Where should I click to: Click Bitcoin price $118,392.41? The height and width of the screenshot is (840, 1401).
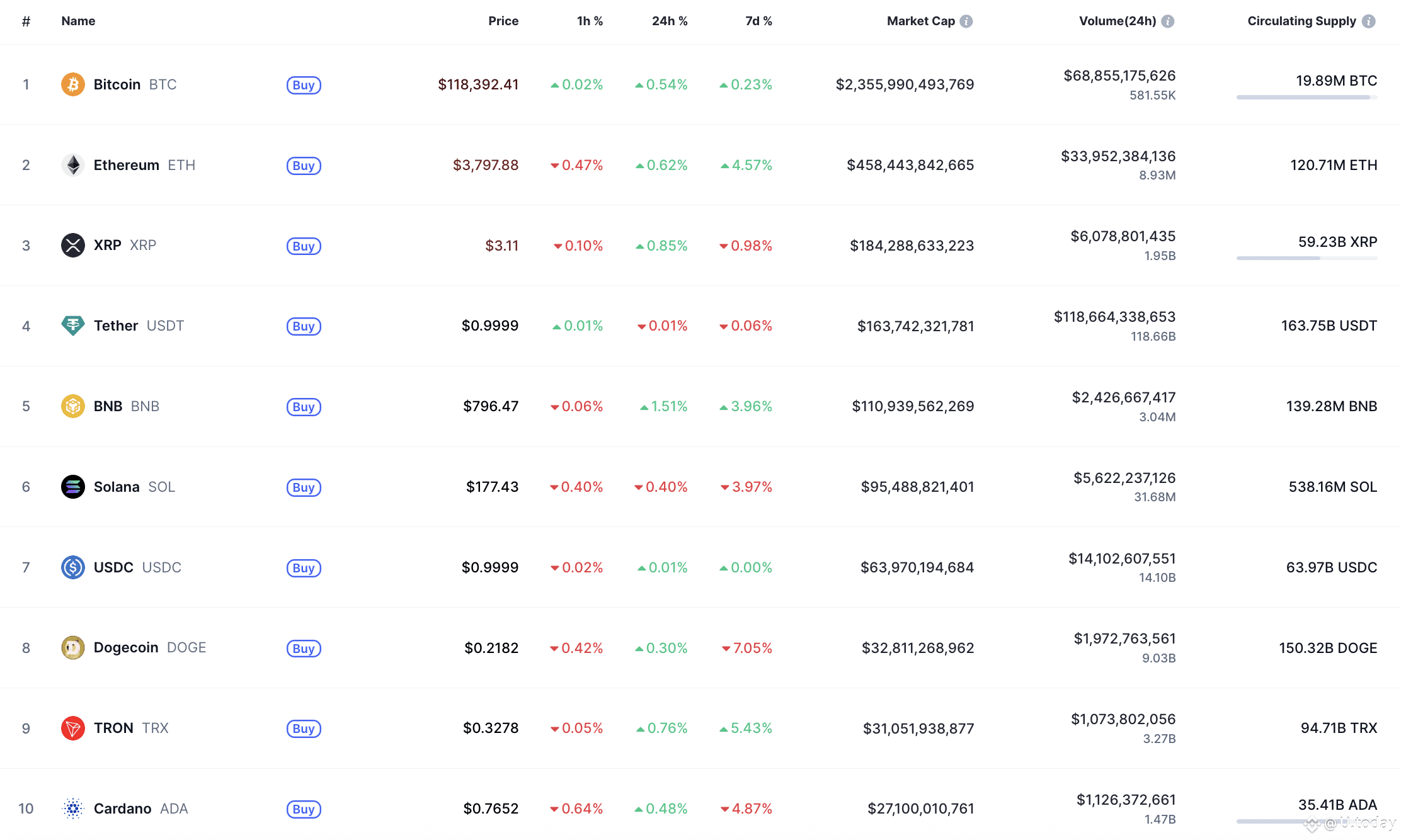pos(478,84)
